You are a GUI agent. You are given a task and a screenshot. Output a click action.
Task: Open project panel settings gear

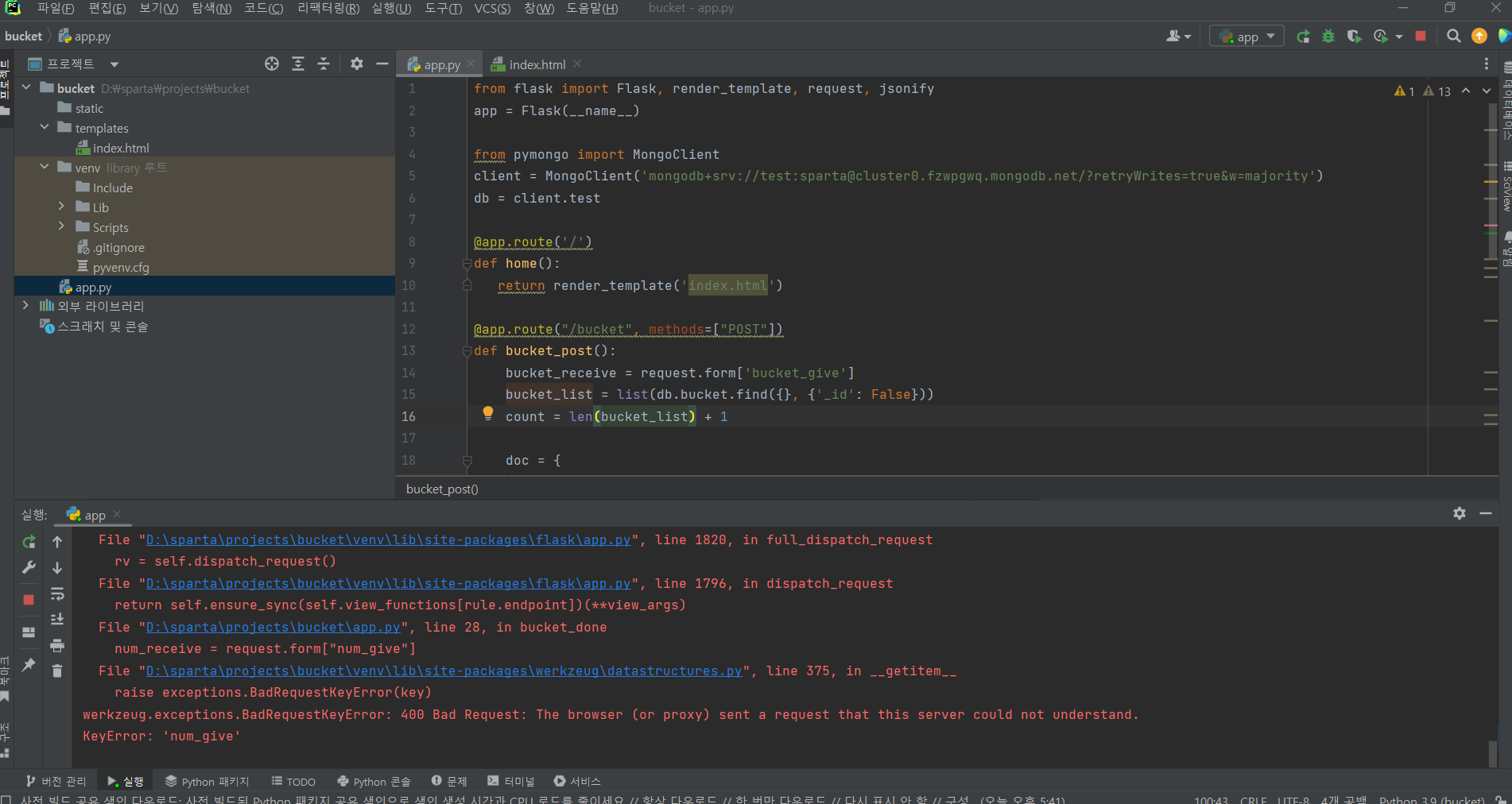(357, 64)
